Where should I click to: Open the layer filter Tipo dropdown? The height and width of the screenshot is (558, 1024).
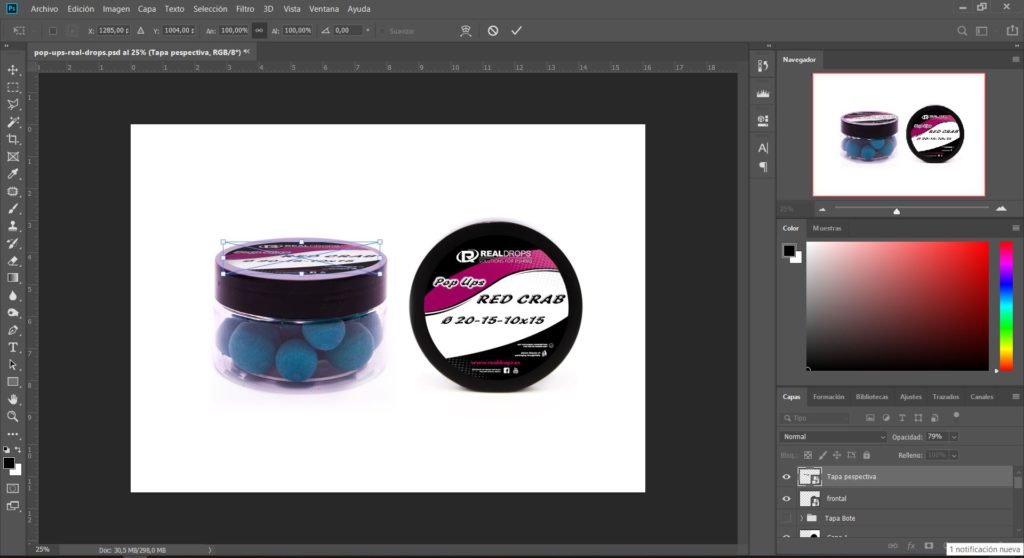click(x=816, y=418)
